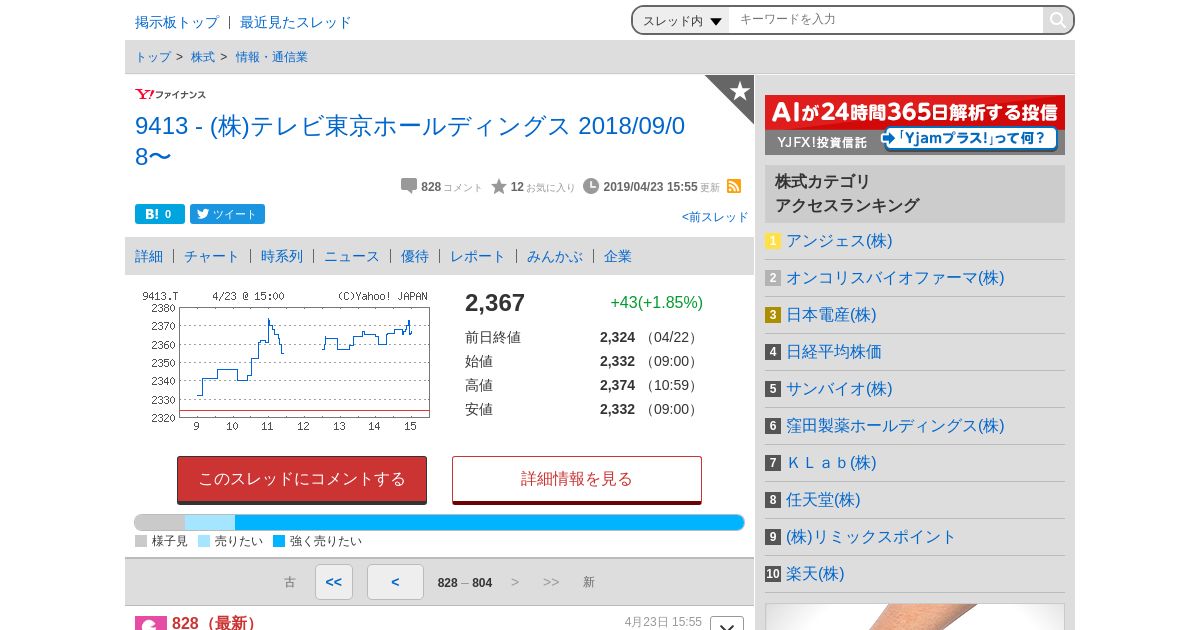Click the 9413.T stock chart image

click(x=286, y=361)
